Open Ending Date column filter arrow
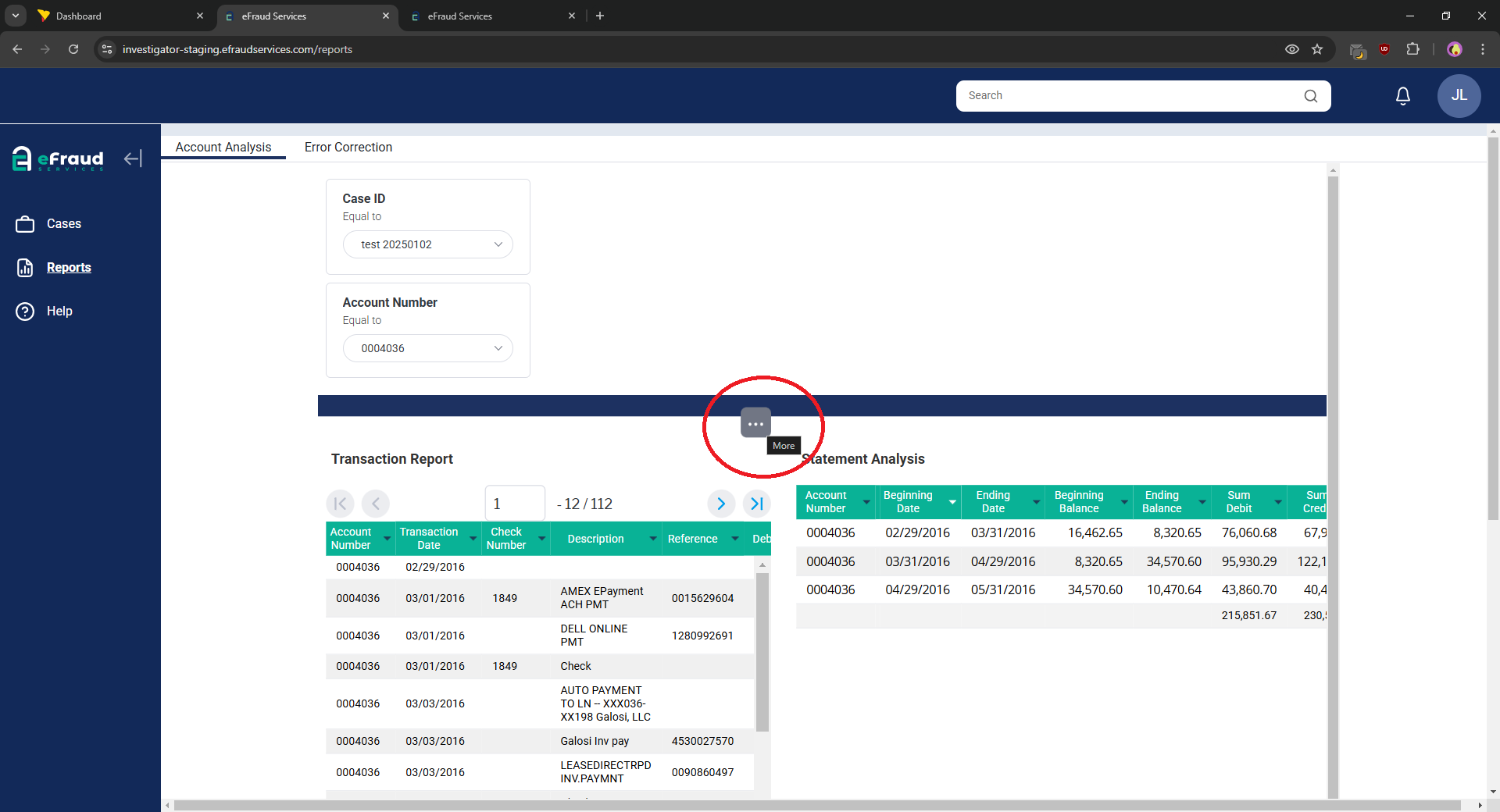The height and width of the screenshot is (812, 1500). (1037, 502)
